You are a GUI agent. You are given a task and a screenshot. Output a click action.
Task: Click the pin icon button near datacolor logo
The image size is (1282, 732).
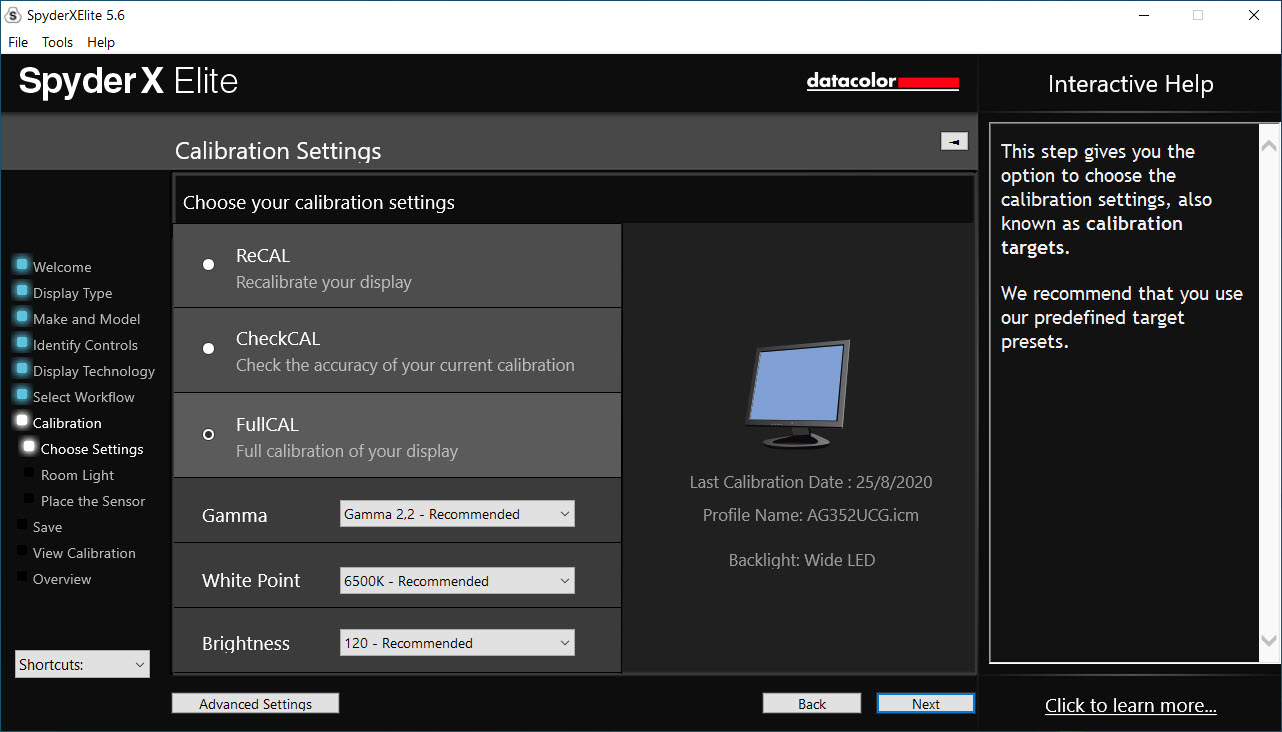954,142
